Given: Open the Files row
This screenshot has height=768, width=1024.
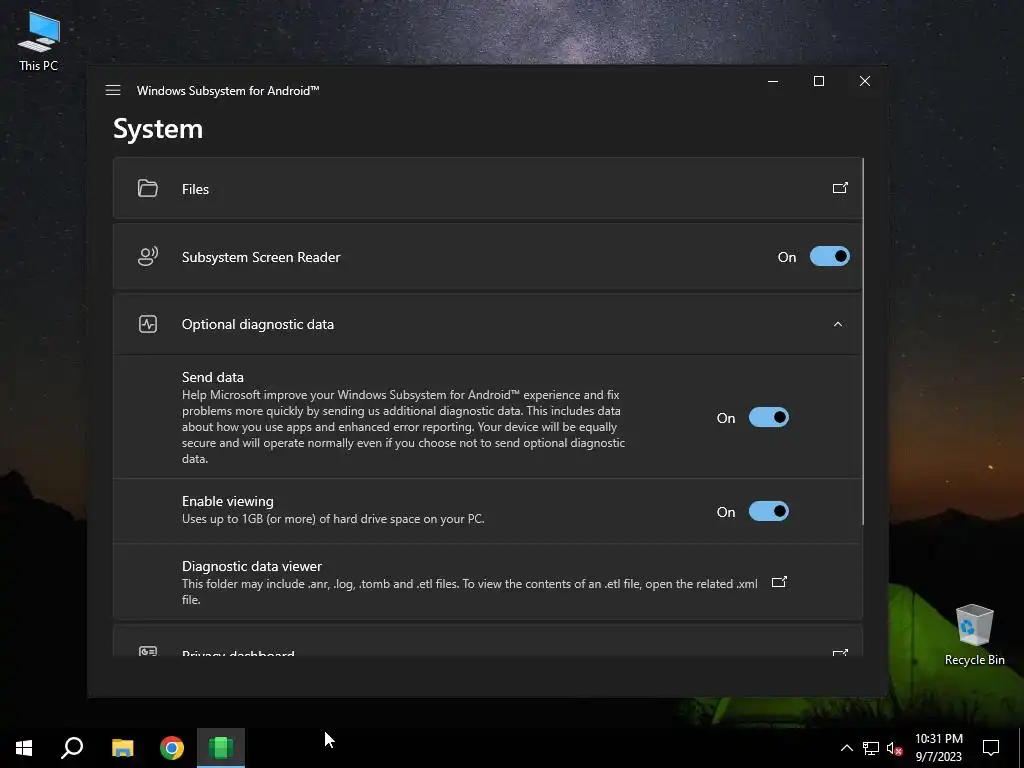Looking at the screenshot, I should point(488,188).
